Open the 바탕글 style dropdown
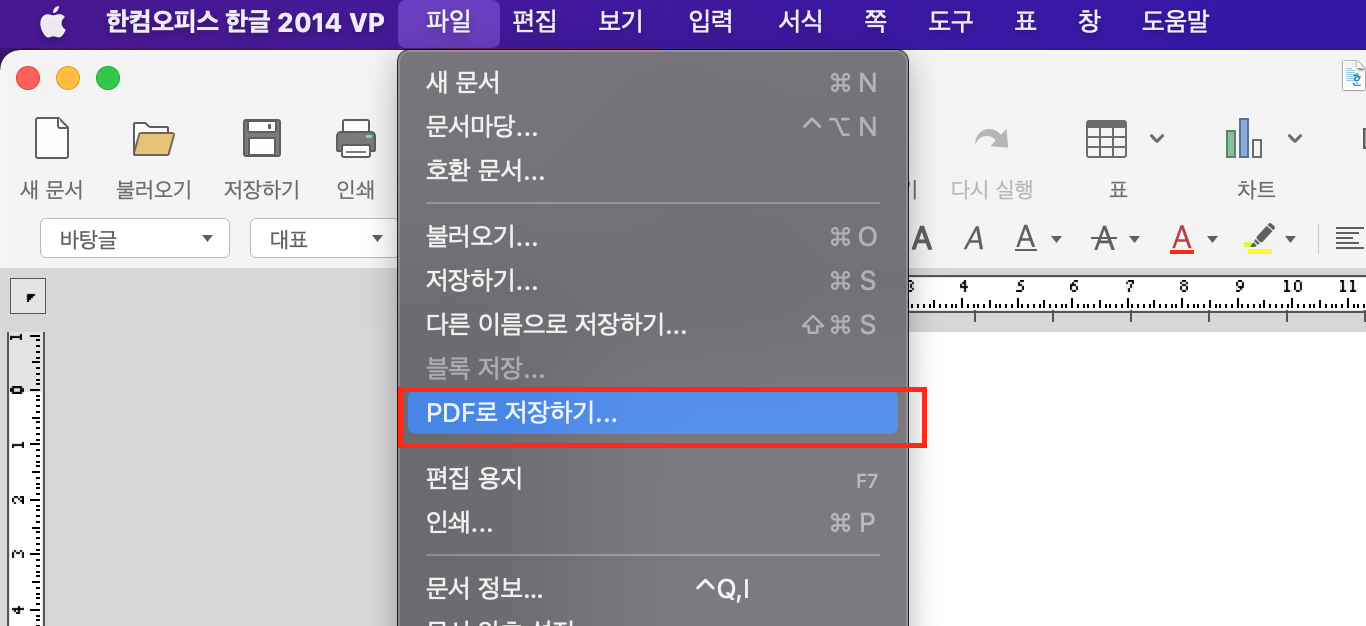 (x=135, y=238)
